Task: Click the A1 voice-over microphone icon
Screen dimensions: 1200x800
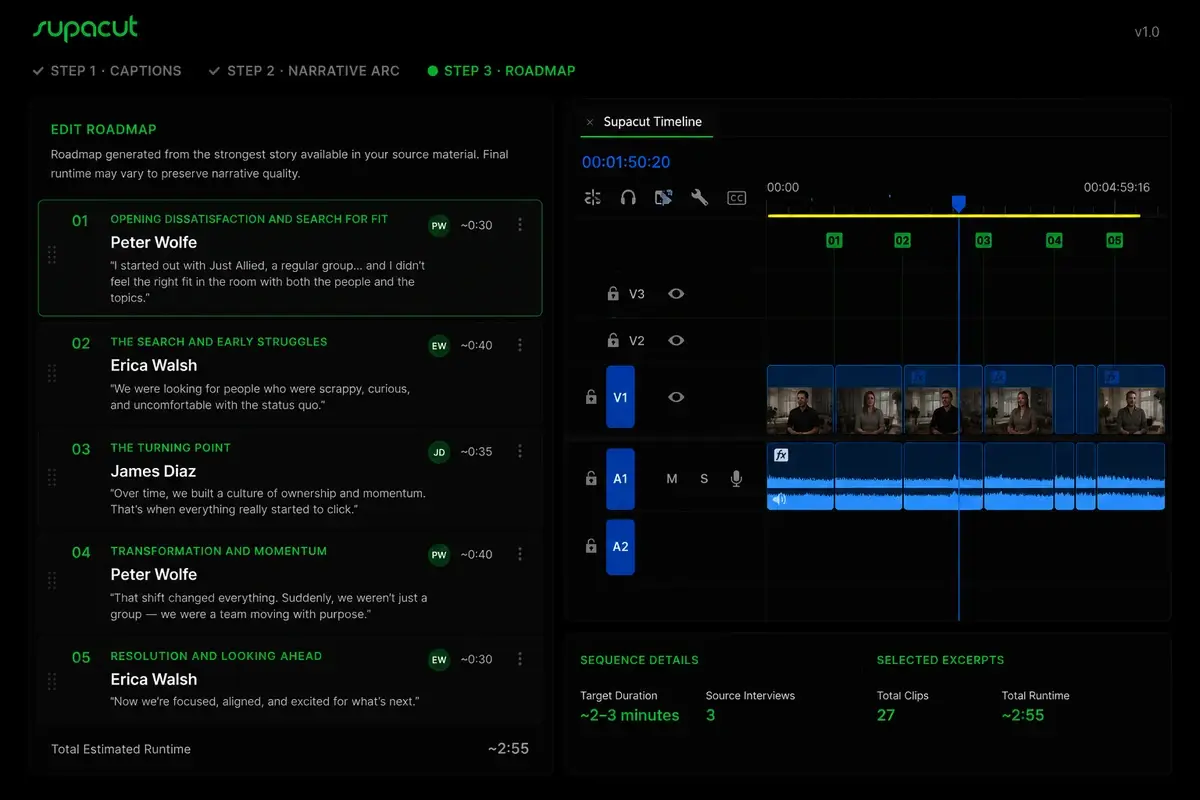Action: 736,479
